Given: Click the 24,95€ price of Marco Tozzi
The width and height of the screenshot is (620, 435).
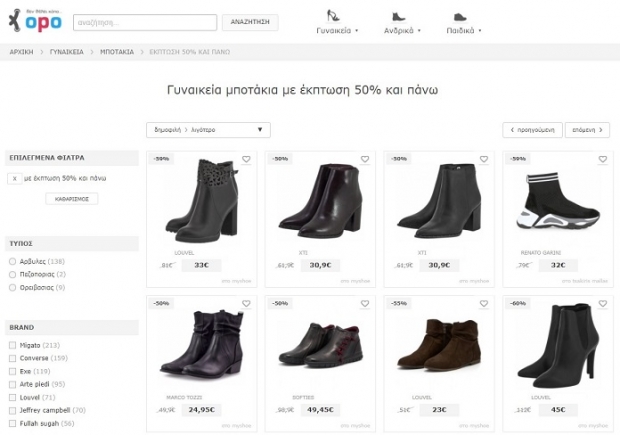Looking at the screenshot, I should coord(202,410).
